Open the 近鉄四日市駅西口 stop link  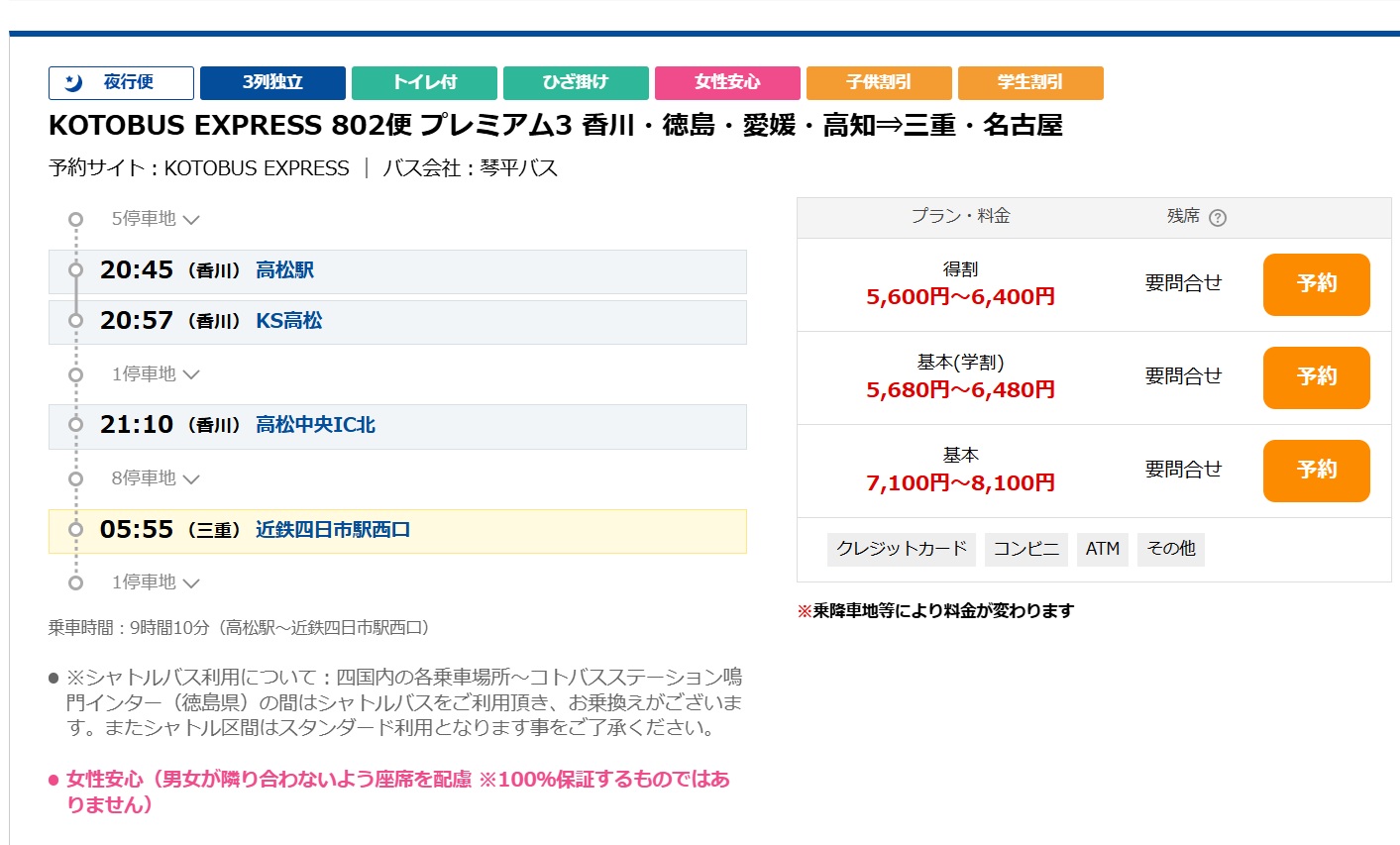click(x=333, y=530)
